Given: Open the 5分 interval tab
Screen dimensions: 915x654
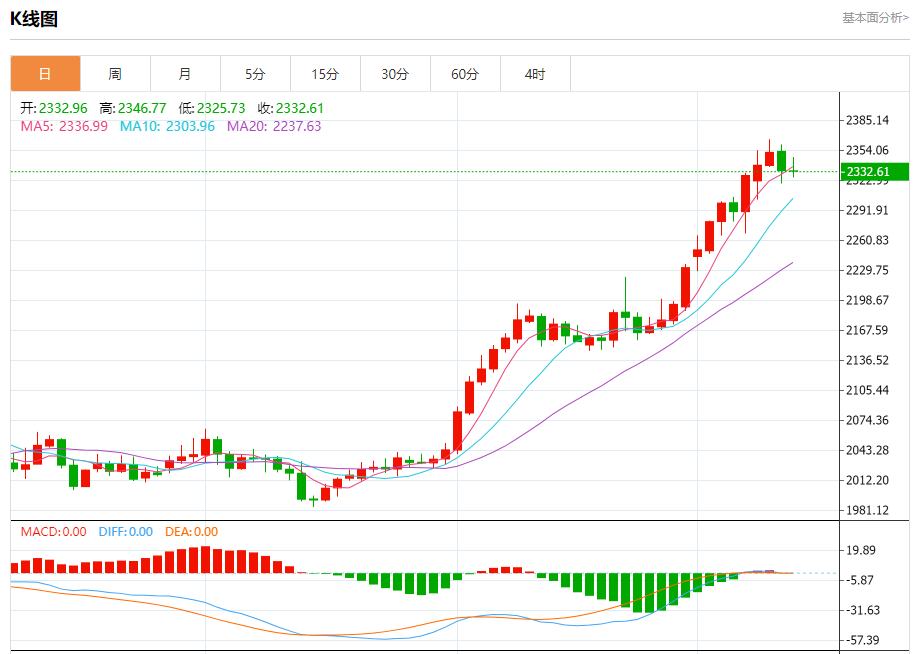Looking at the screenshot, I should click(255, 74).
